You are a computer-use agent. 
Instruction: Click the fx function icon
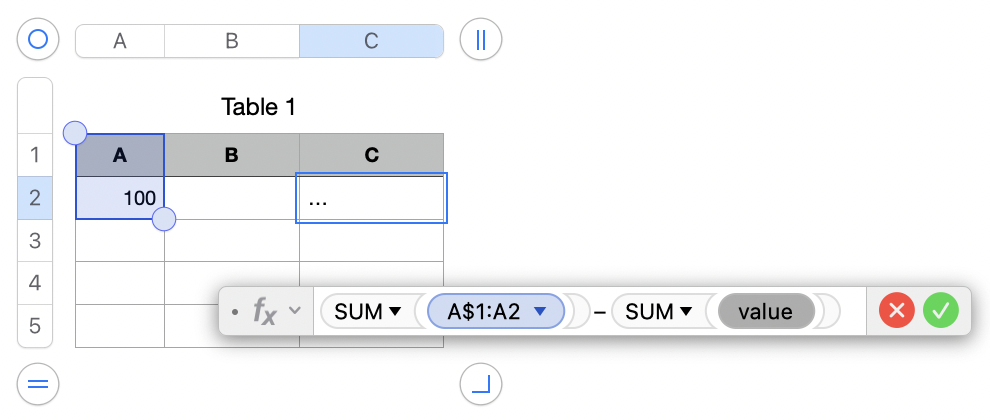click(264, 312)
